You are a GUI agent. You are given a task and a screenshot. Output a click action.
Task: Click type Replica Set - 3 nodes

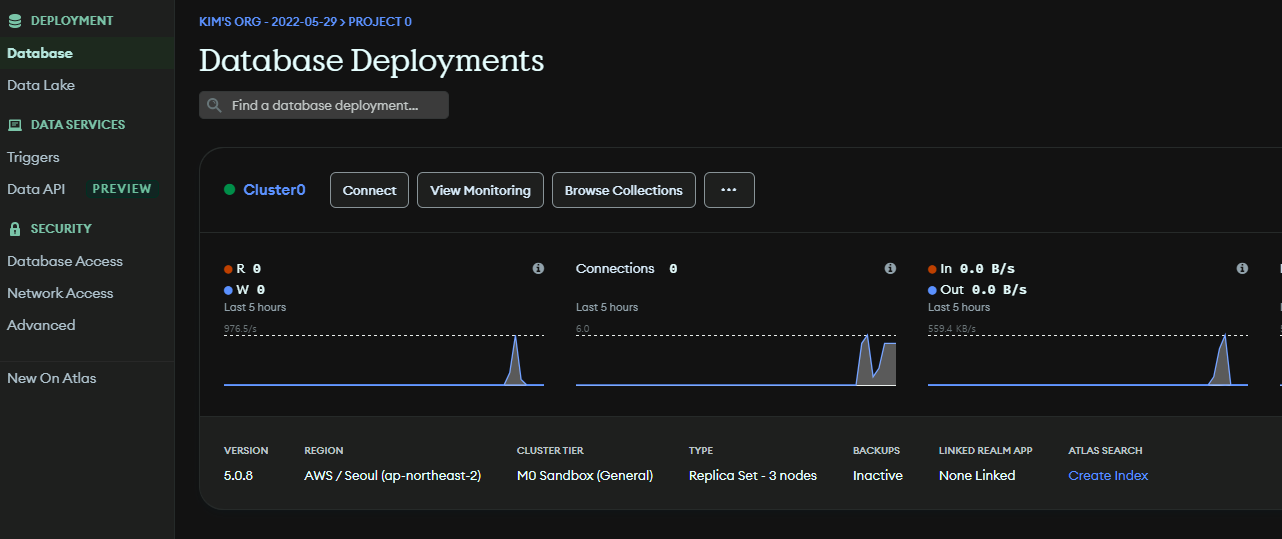coord(753,476)
